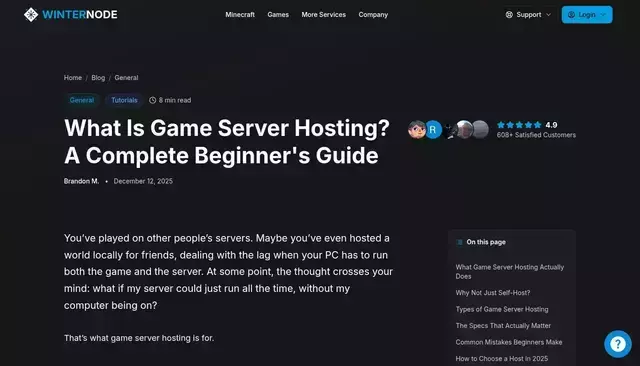Jump to Common Mistakes Beginners Make
The width and height of the screenshot is (640, 366).
(x=509, y=342)
